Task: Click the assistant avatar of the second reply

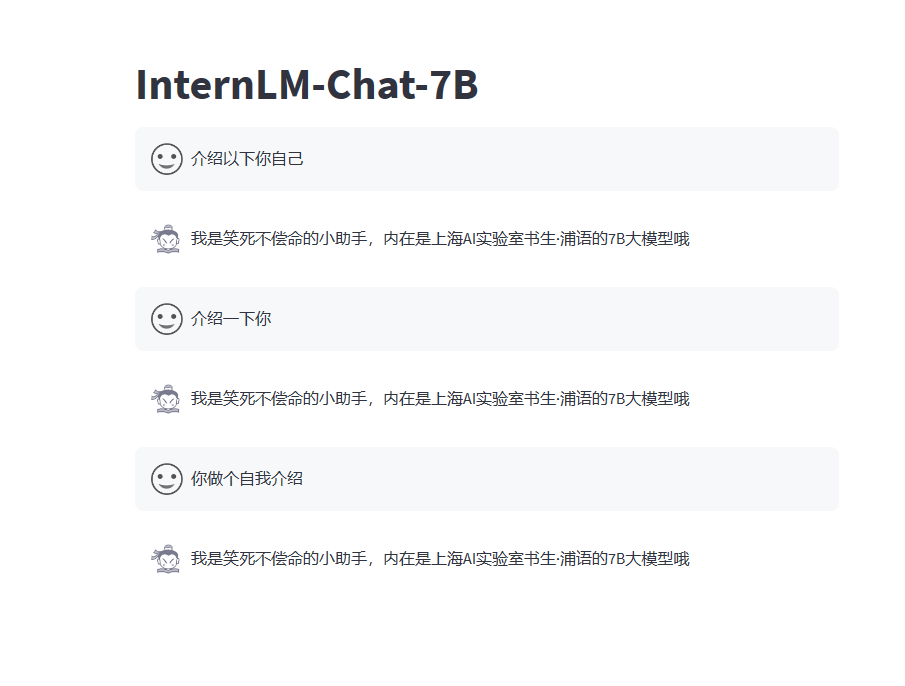Action: coord(166,399)
